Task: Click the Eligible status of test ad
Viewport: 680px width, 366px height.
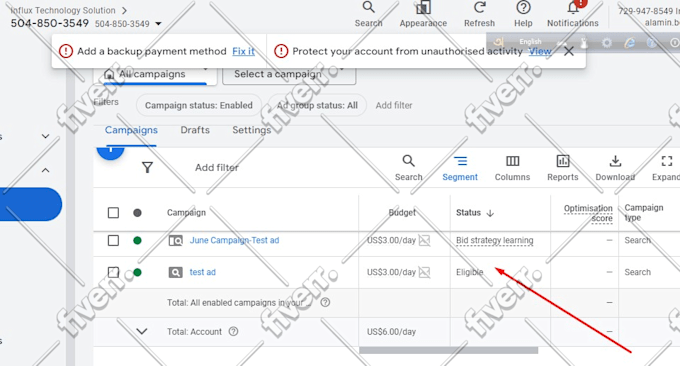Action: (x=469, y=272)
